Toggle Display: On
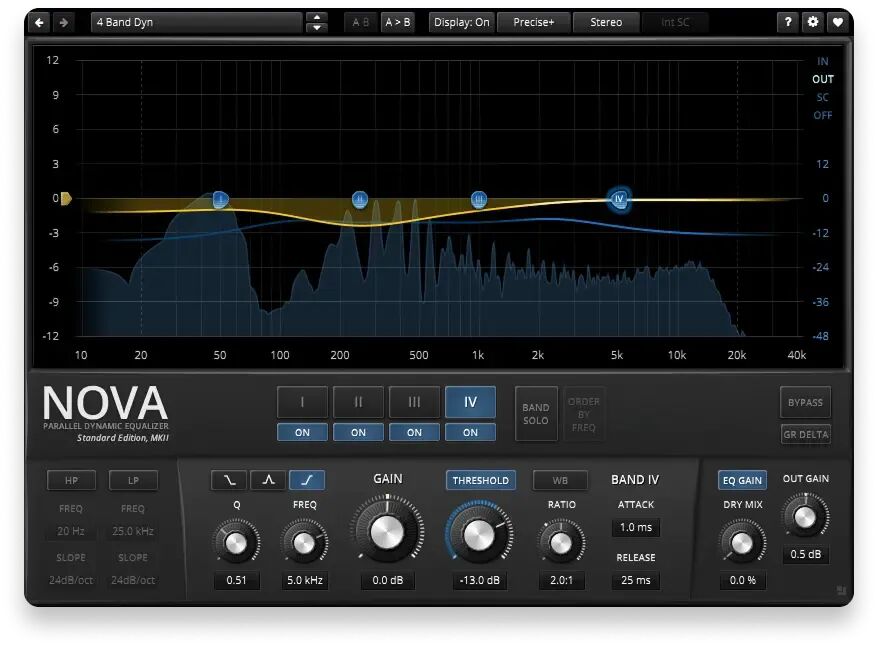878x647 pixels. pos(461,22)
